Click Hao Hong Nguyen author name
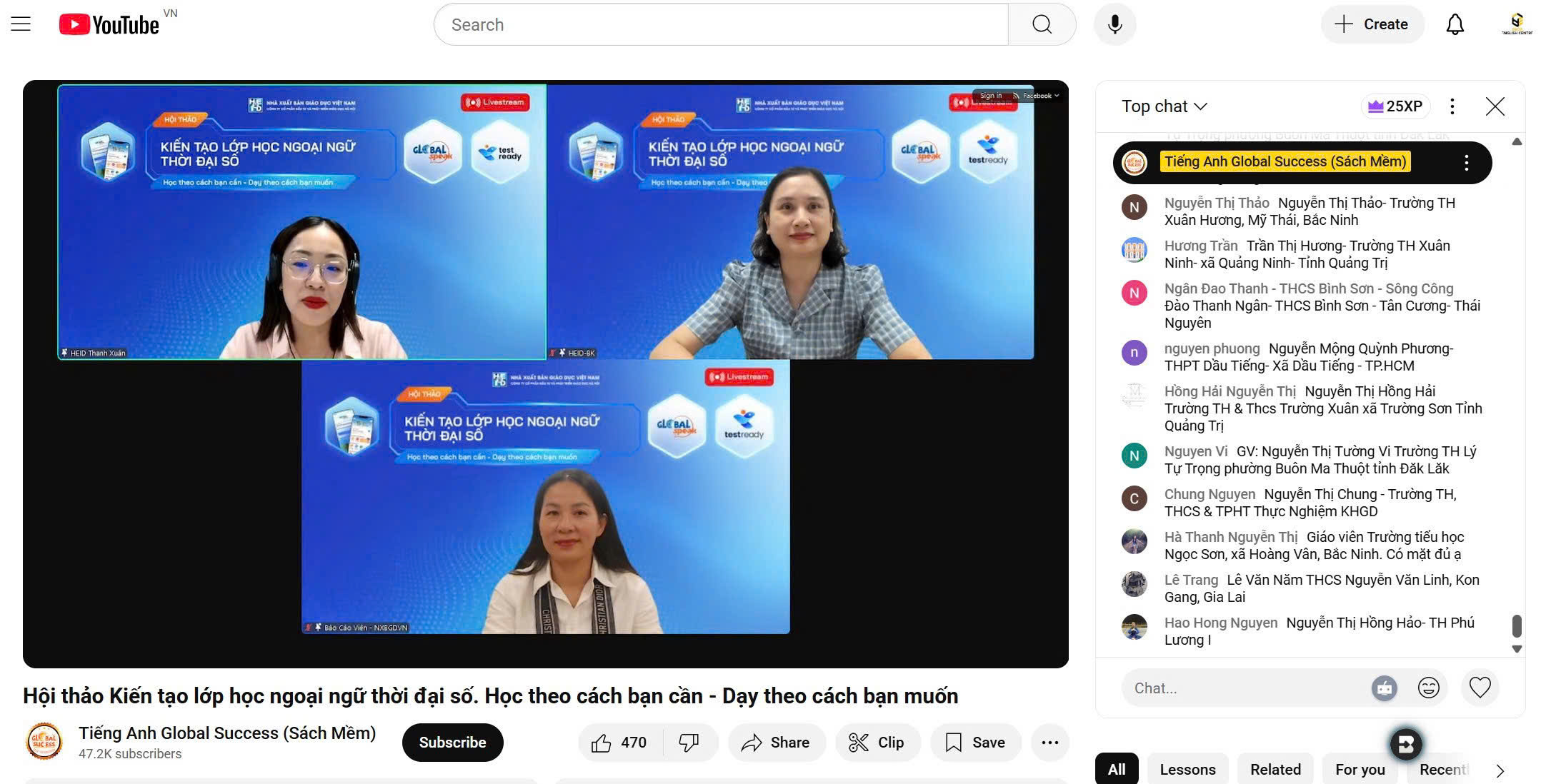 [x=1221, y=623]
